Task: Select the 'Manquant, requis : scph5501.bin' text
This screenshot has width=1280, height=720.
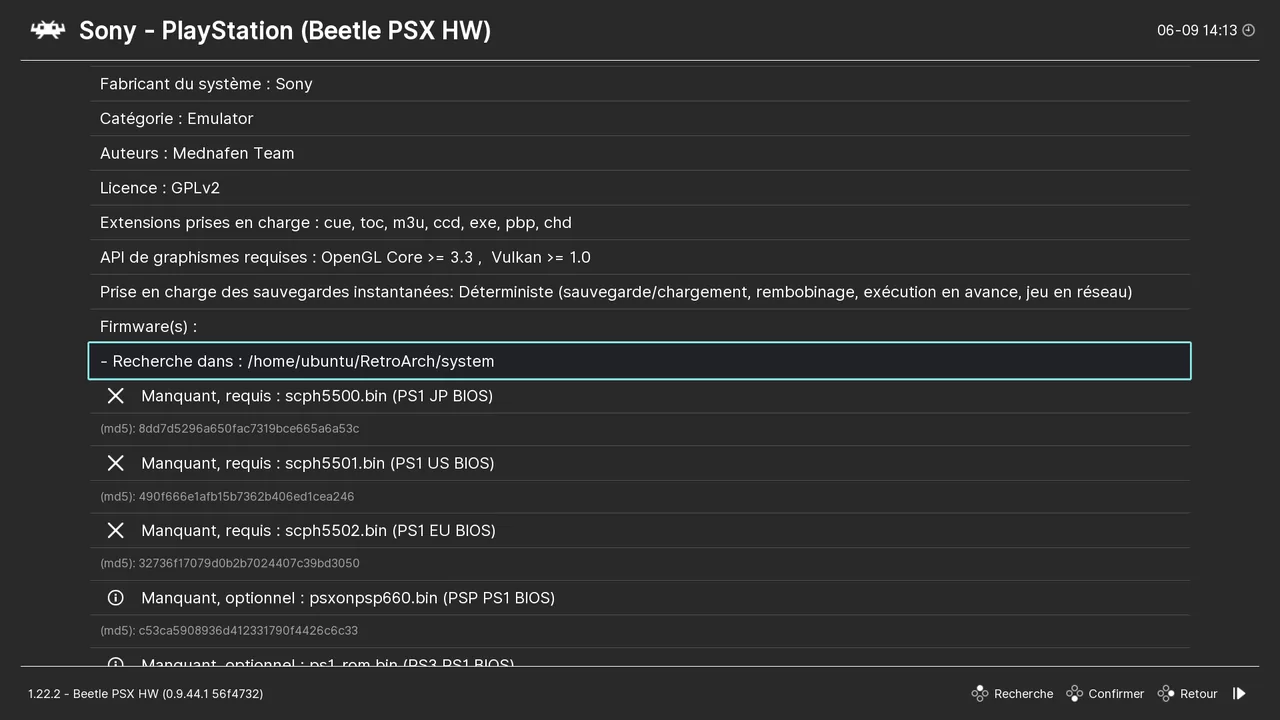Action: tap(318, 463)
